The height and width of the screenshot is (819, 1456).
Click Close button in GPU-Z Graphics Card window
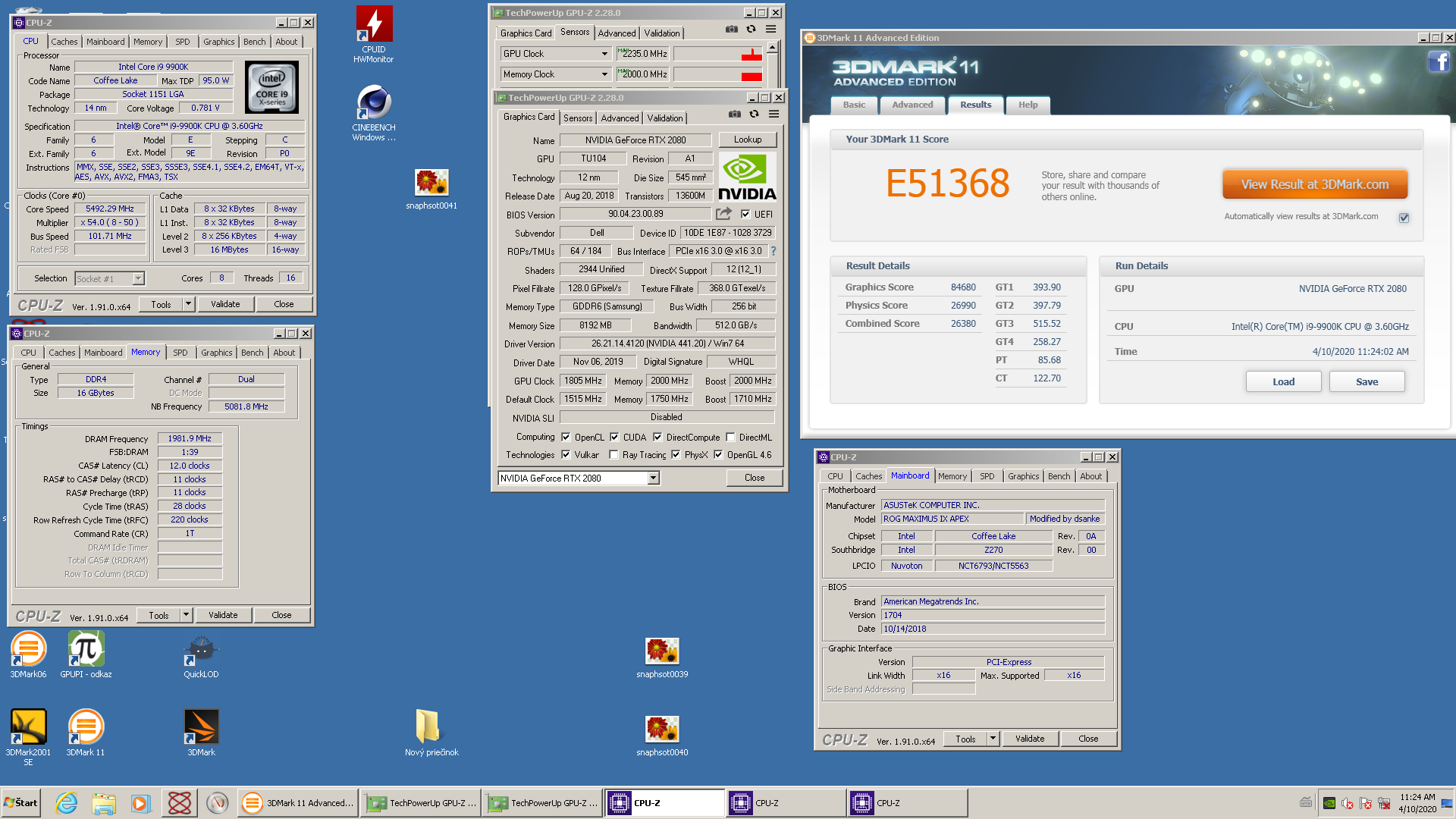755,478
